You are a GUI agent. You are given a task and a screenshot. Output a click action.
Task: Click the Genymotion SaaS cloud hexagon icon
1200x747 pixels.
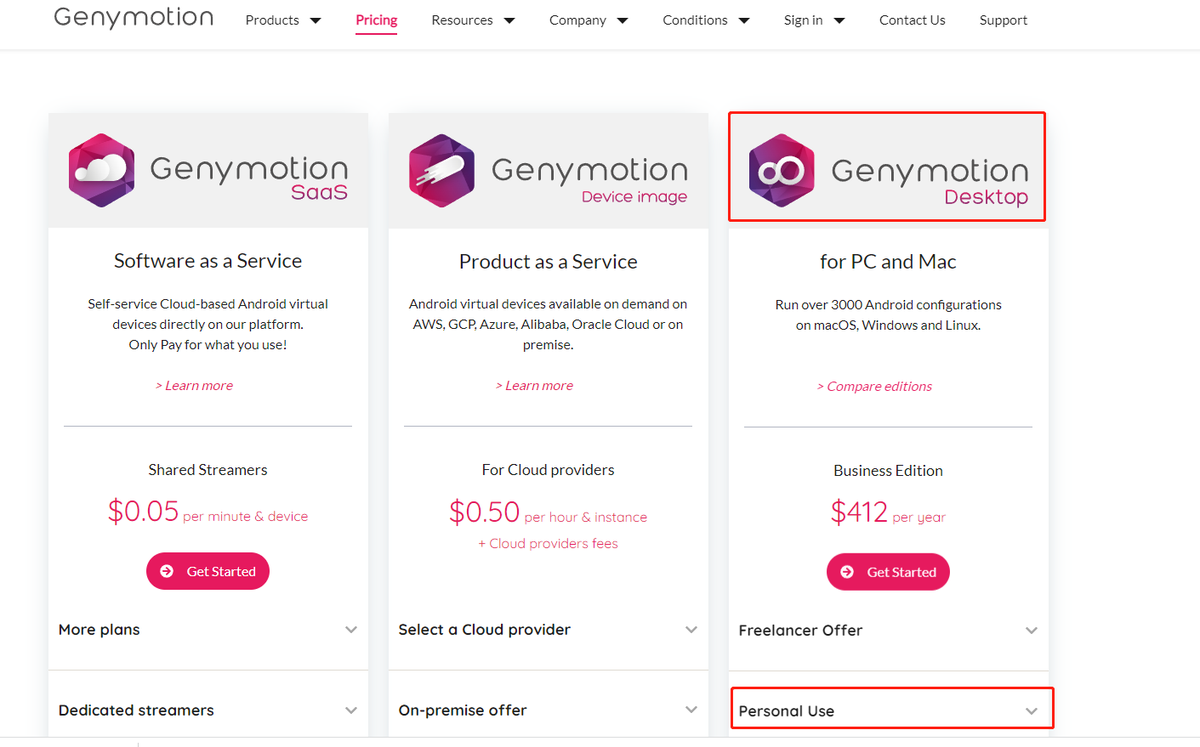coord(101,170)
